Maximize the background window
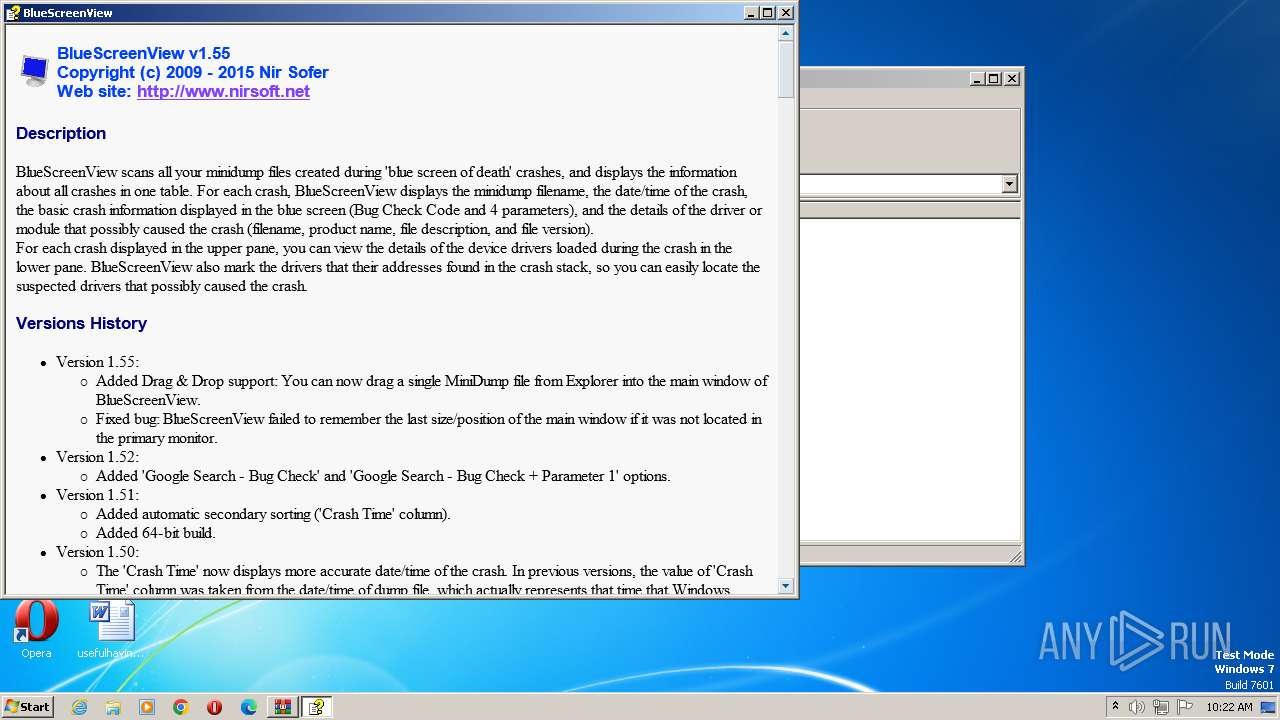1280x720 pixels. tap(994, 78)
